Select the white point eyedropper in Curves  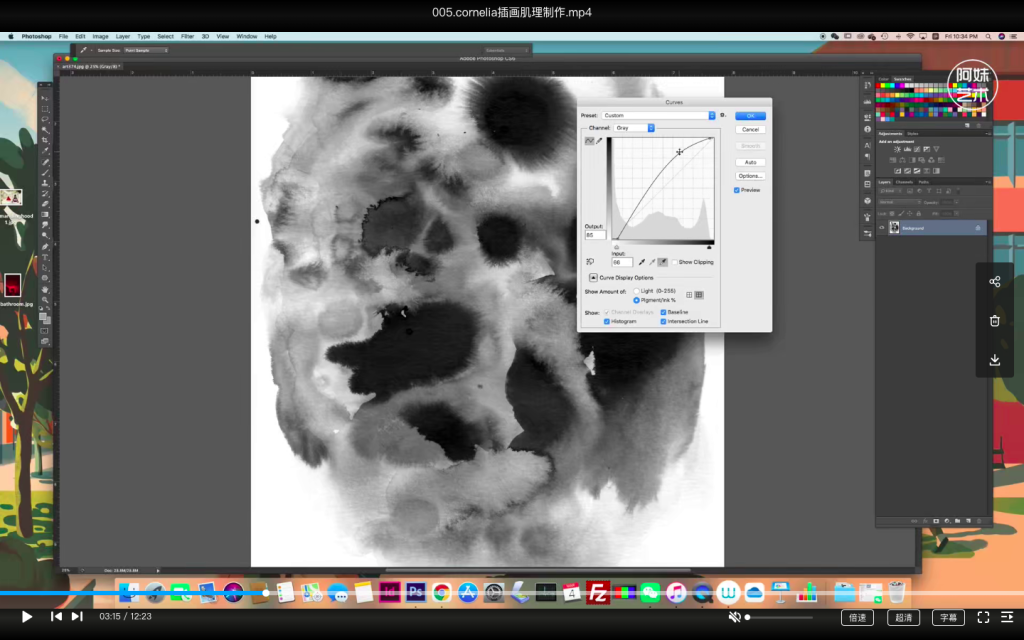[x=662, y=262]
